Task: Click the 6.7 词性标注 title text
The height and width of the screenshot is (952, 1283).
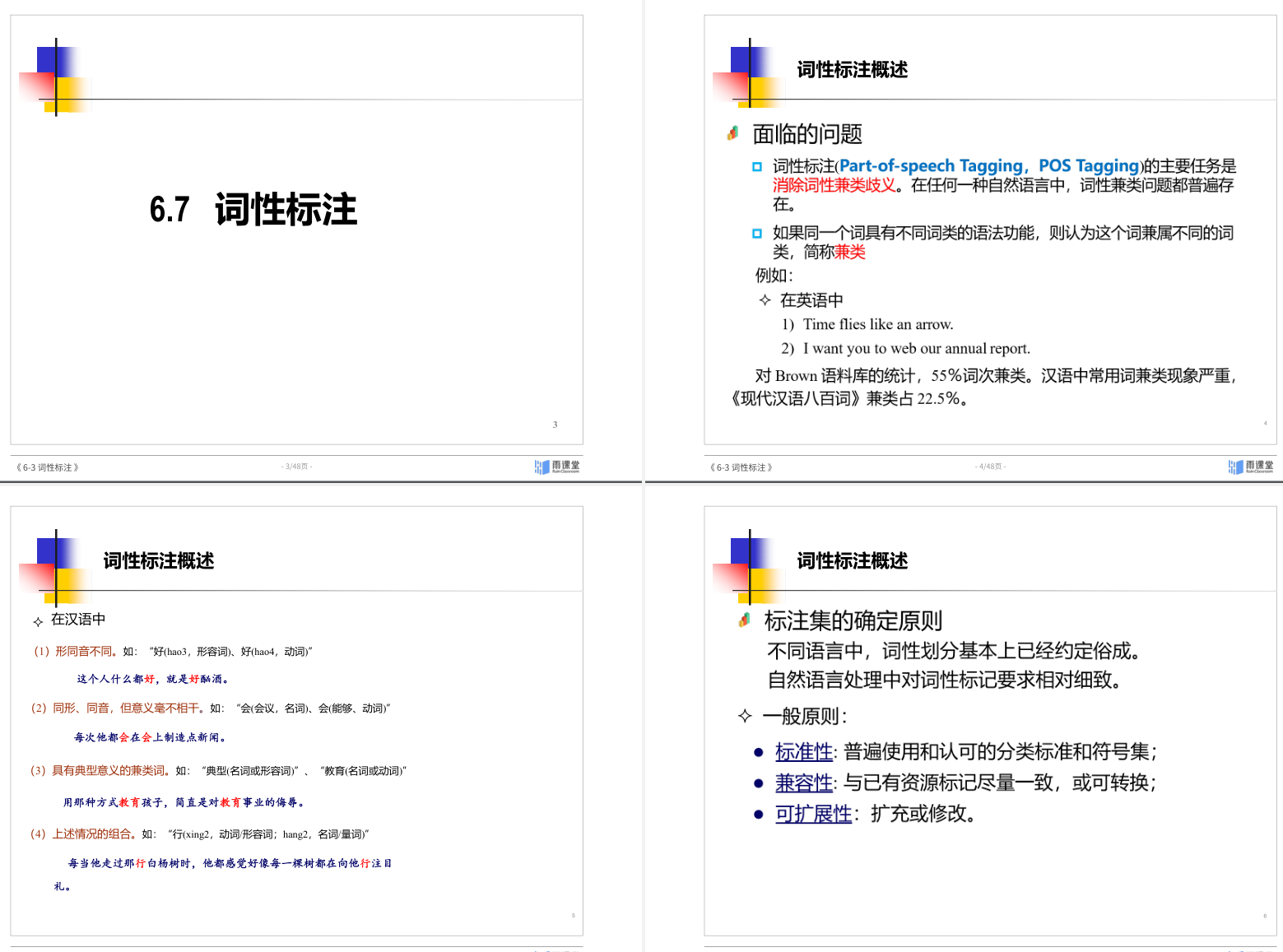Action: pyautogui.click(x=253, y=210)
